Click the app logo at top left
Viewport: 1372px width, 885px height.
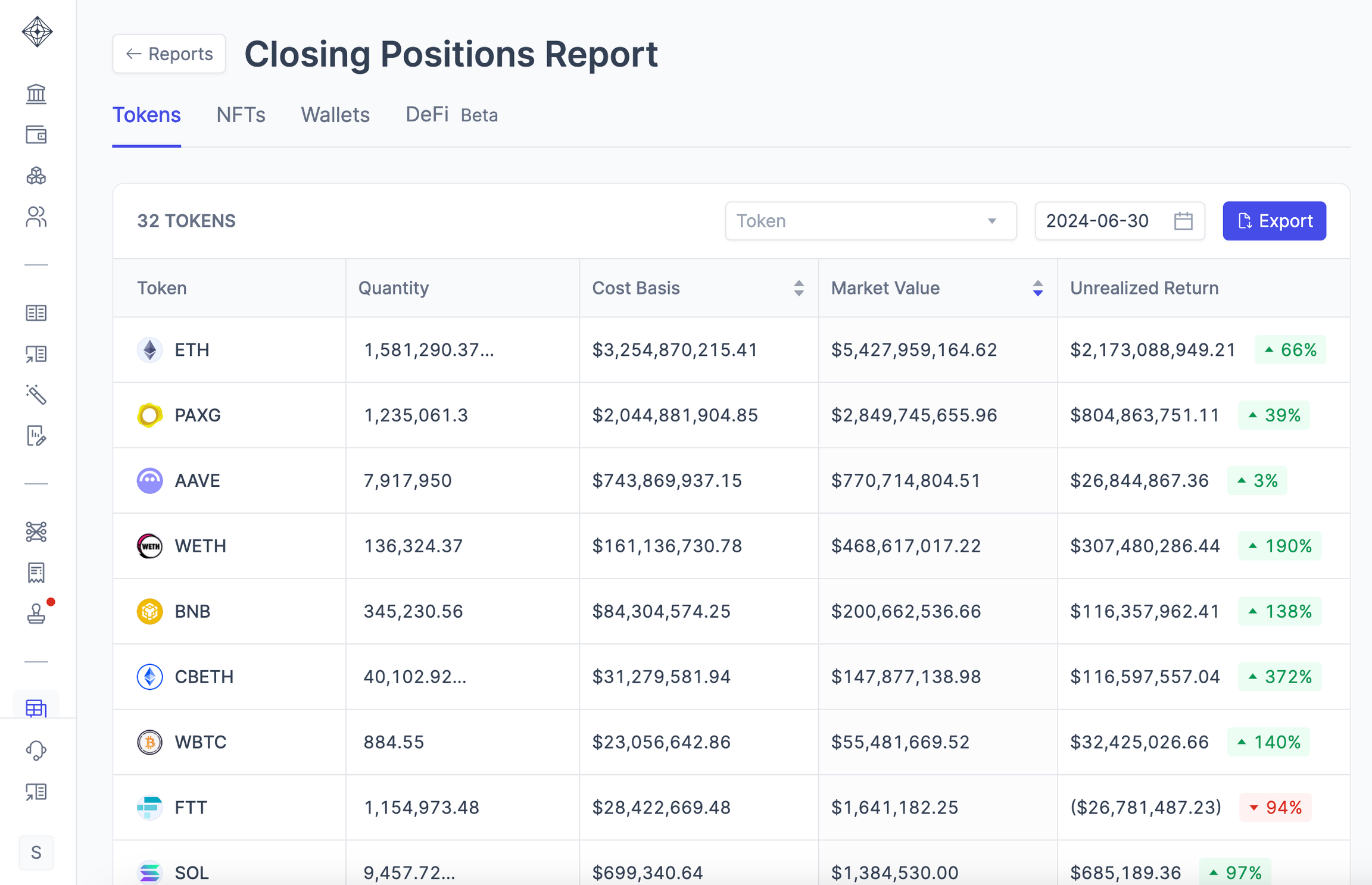[37, 32]
